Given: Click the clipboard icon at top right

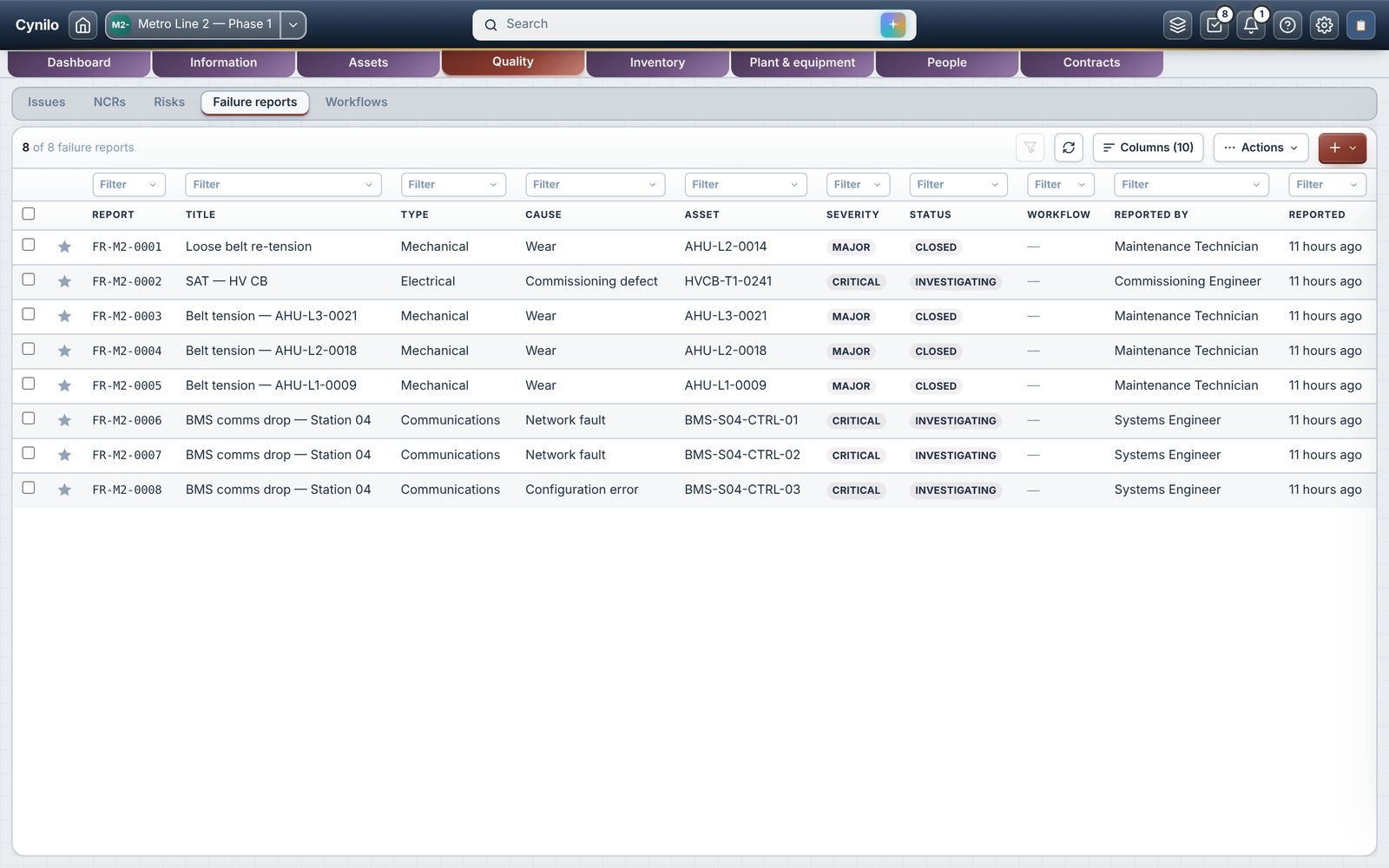Looking at the screenshot, I should [x=1360, y=25].
